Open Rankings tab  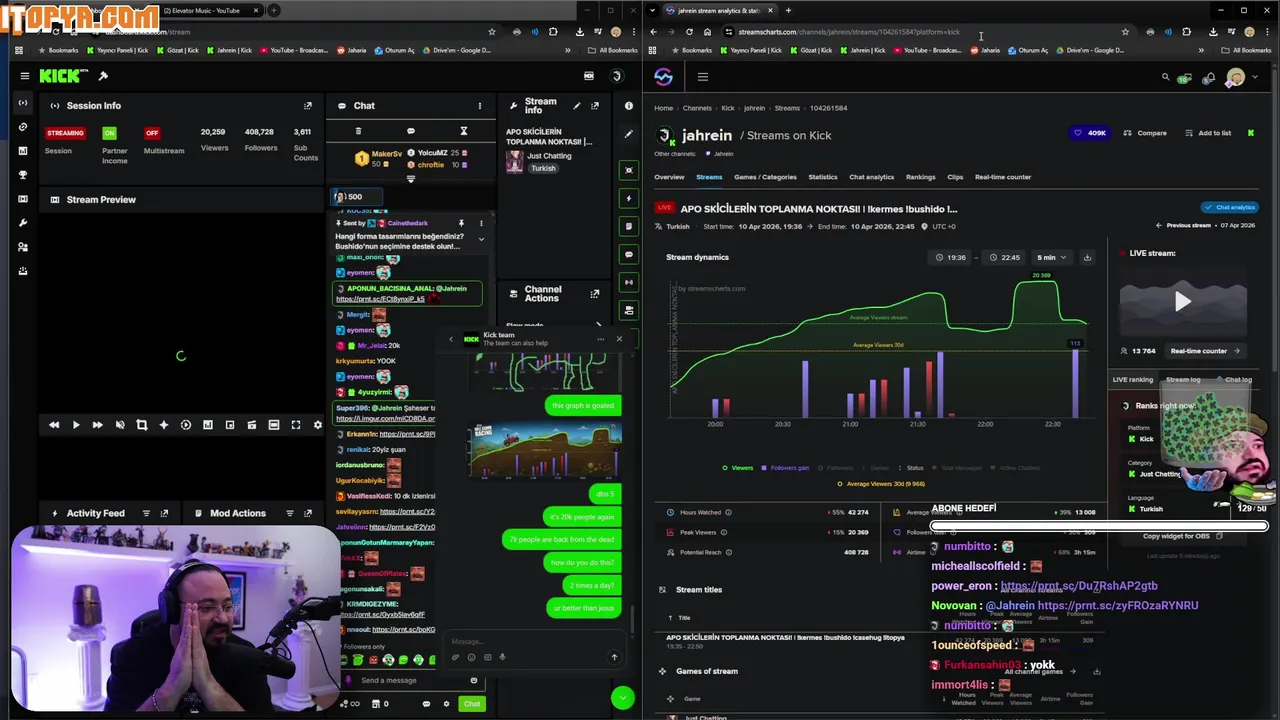click(x=921, y=177)
